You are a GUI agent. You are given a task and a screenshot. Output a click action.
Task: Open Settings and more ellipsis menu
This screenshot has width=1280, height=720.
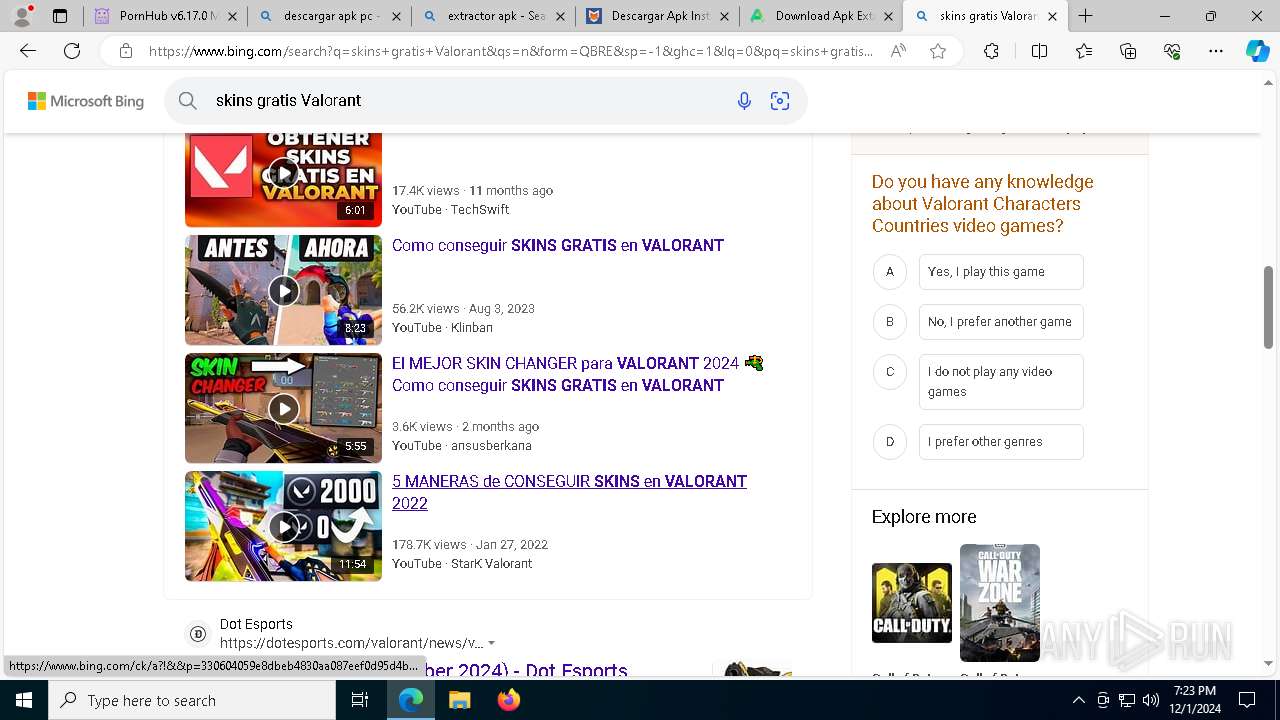1216,51
